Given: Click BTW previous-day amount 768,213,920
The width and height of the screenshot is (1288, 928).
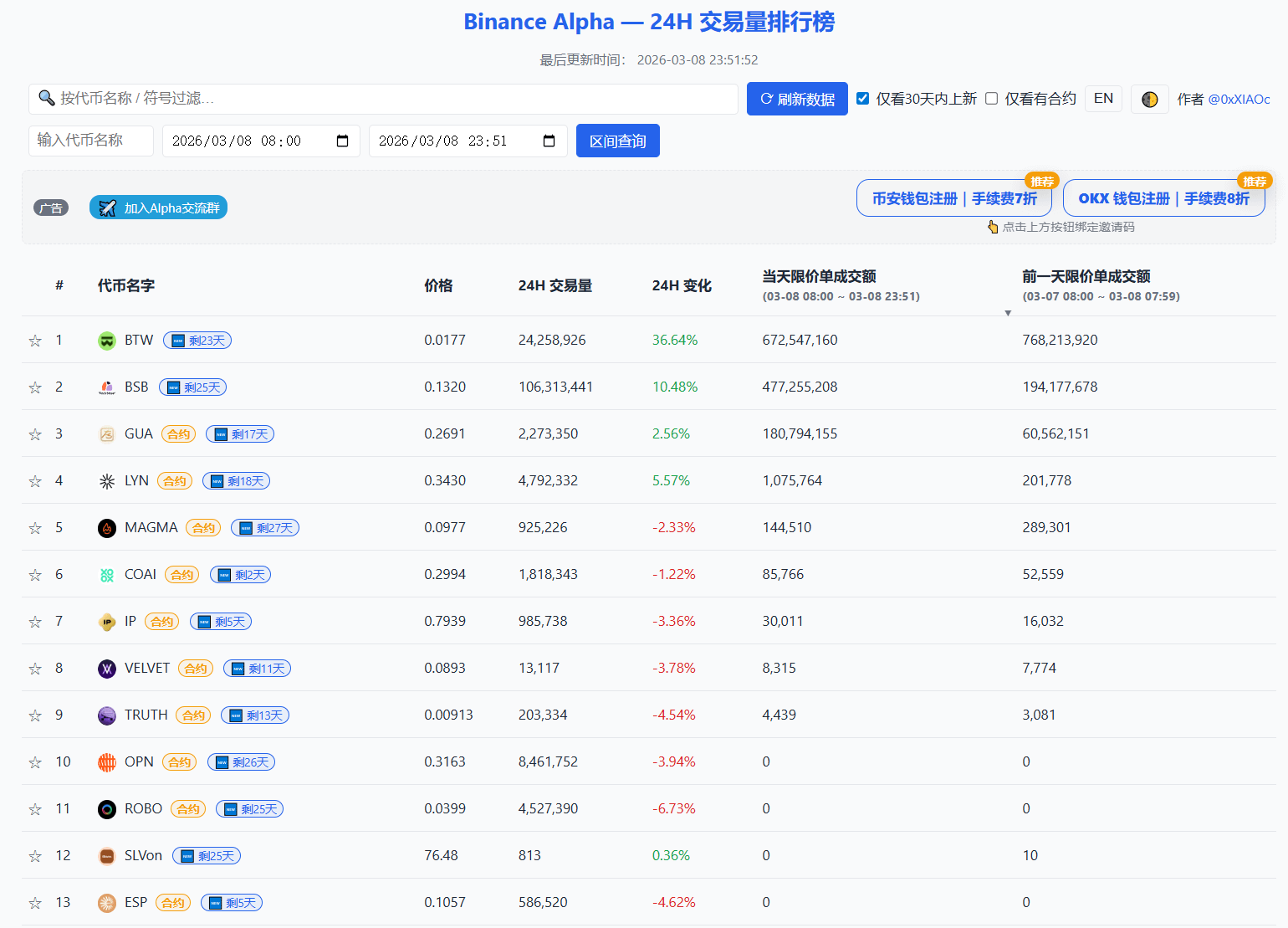Looking at the screenshot, I should point(1060,341).
